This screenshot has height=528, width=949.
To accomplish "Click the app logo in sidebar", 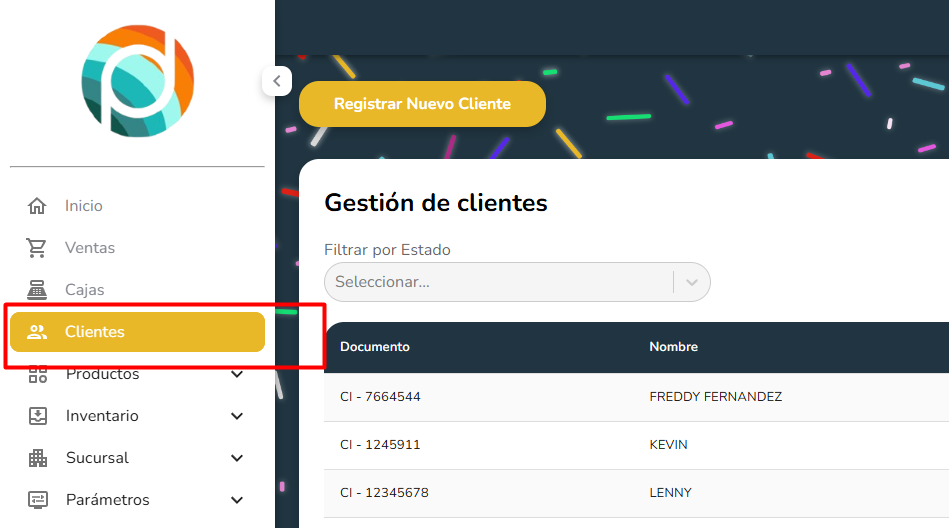I will (137, 82).
